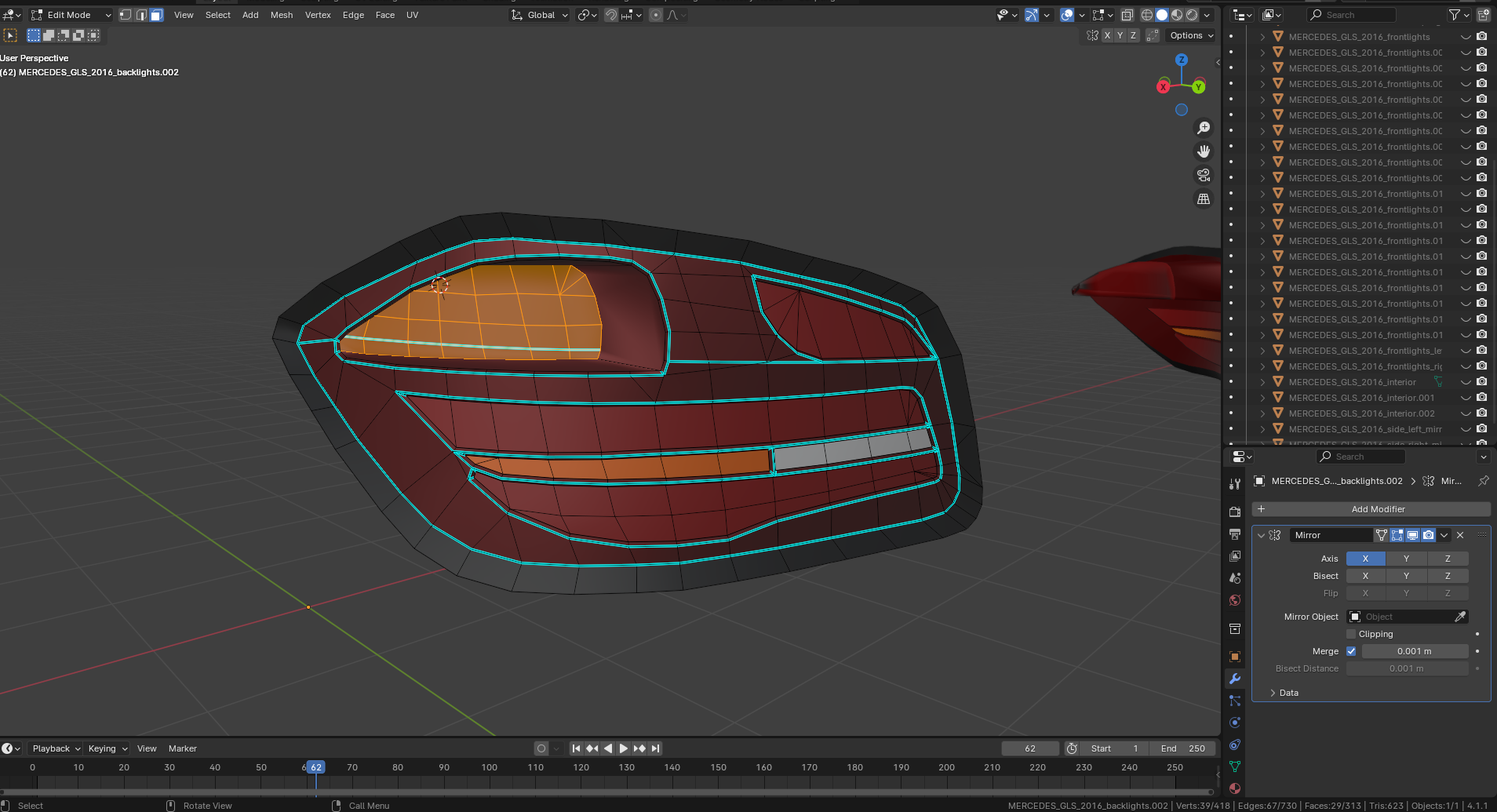The width and height of the screenshot is (1497, 812).
Task: Click the End frame 250 field
Action: 1182,748
